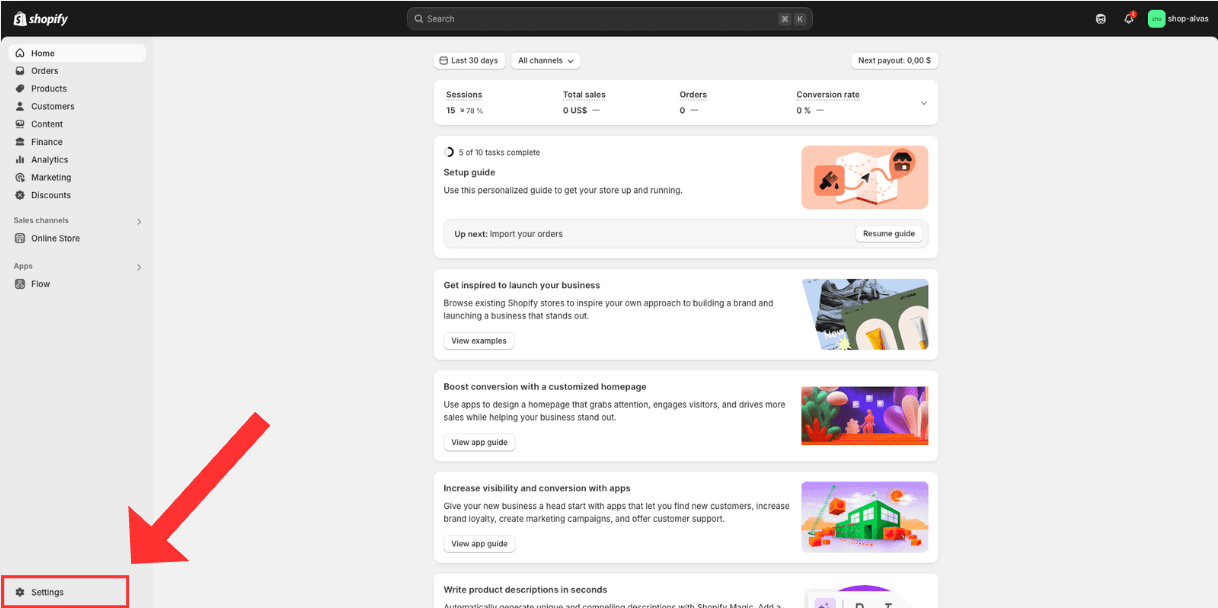Click the Next payout button
The height and width of the screenshot is (608, 1218).
[895, 61]
